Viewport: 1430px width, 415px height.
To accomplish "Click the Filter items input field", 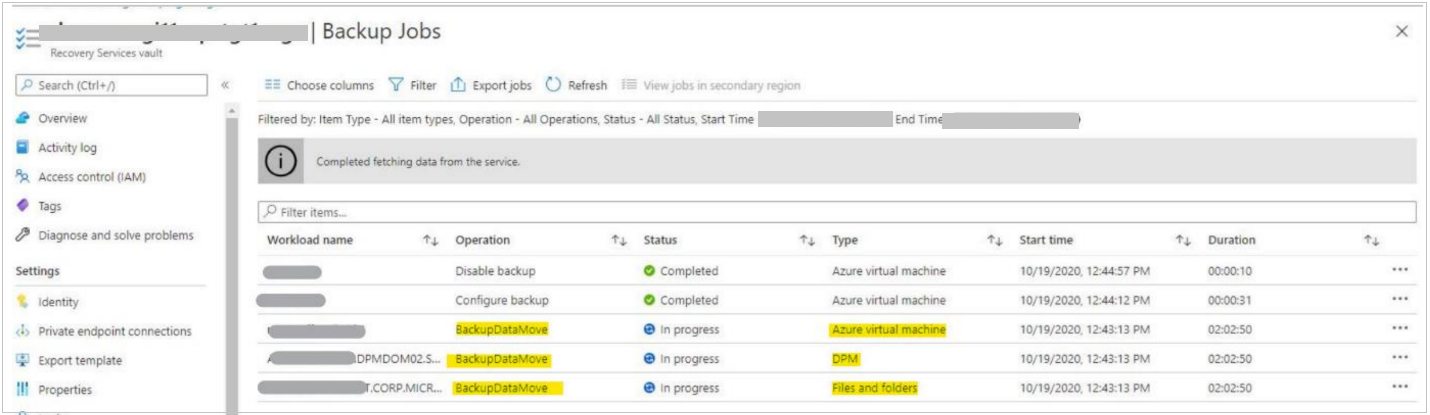I will (x=836, y=212).
